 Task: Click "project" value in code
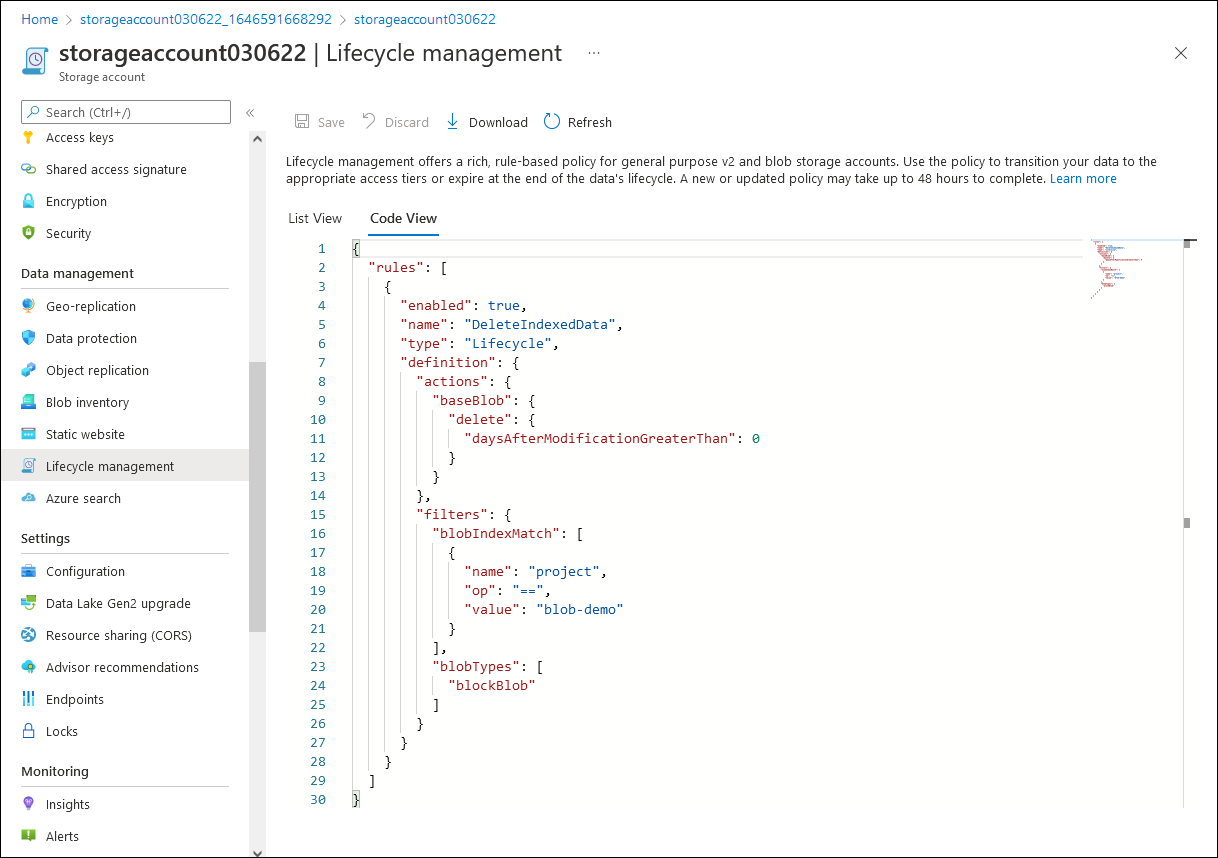[x=564, y=572]
